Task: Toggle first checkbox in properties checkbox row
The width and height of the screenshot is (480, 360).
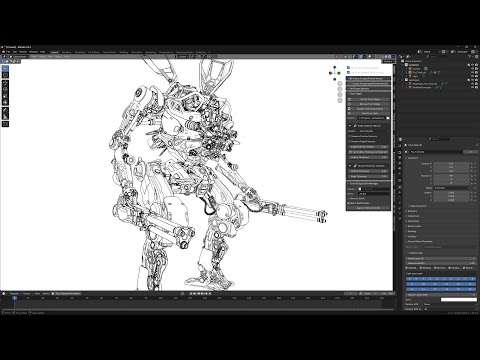Action: coord(407,268)
